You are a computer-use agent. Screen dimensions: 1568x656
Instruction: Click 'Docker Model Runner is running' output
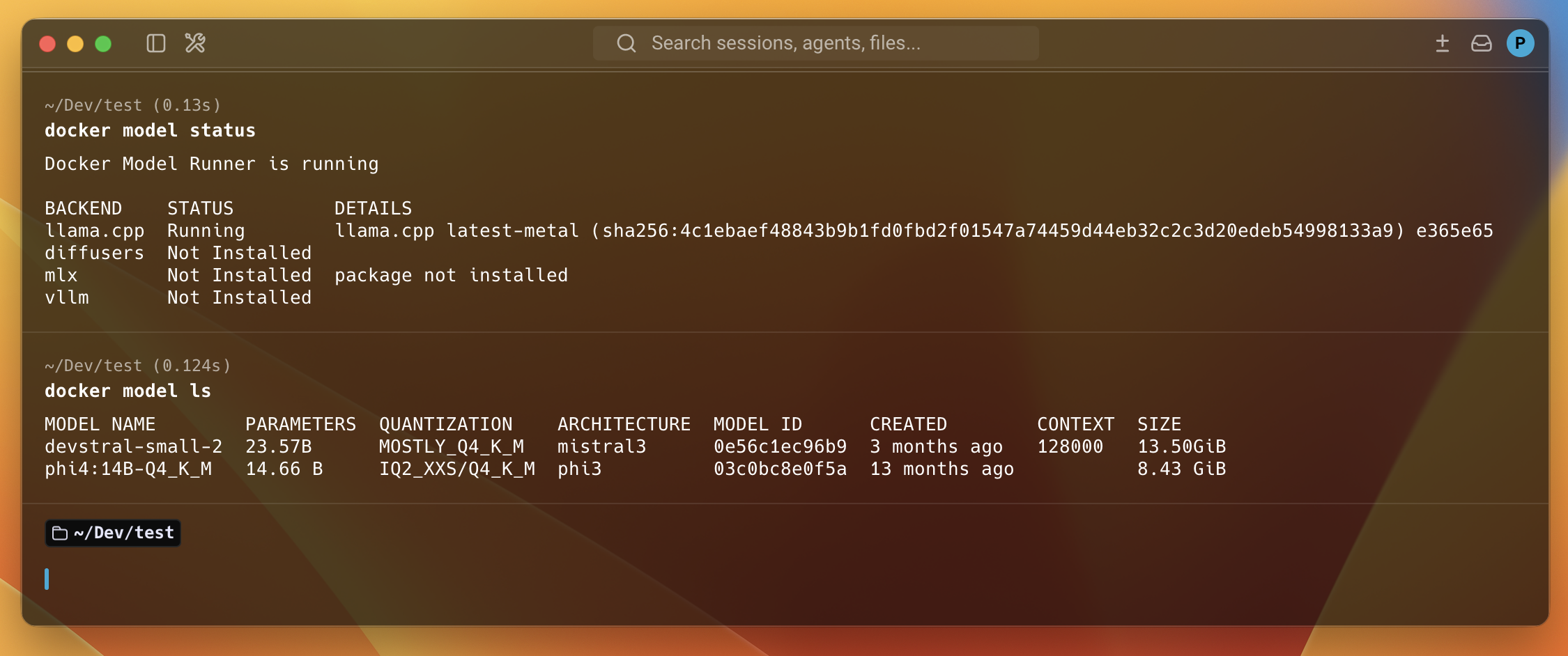click(x=212, y=164)
